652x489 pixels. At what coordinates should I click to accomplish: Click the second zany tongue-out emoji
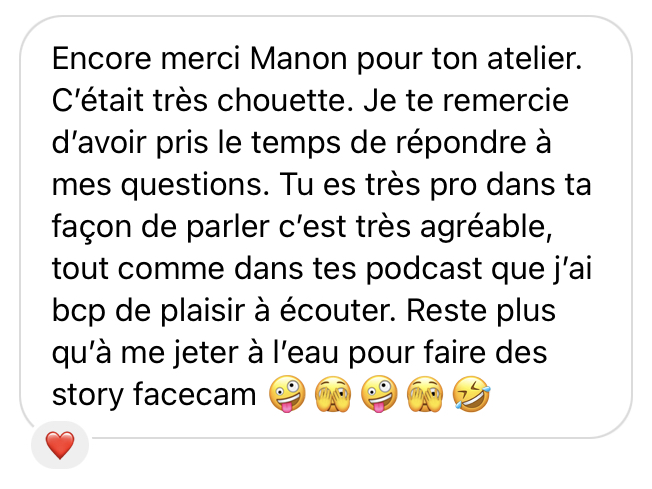tap(379, 394)
